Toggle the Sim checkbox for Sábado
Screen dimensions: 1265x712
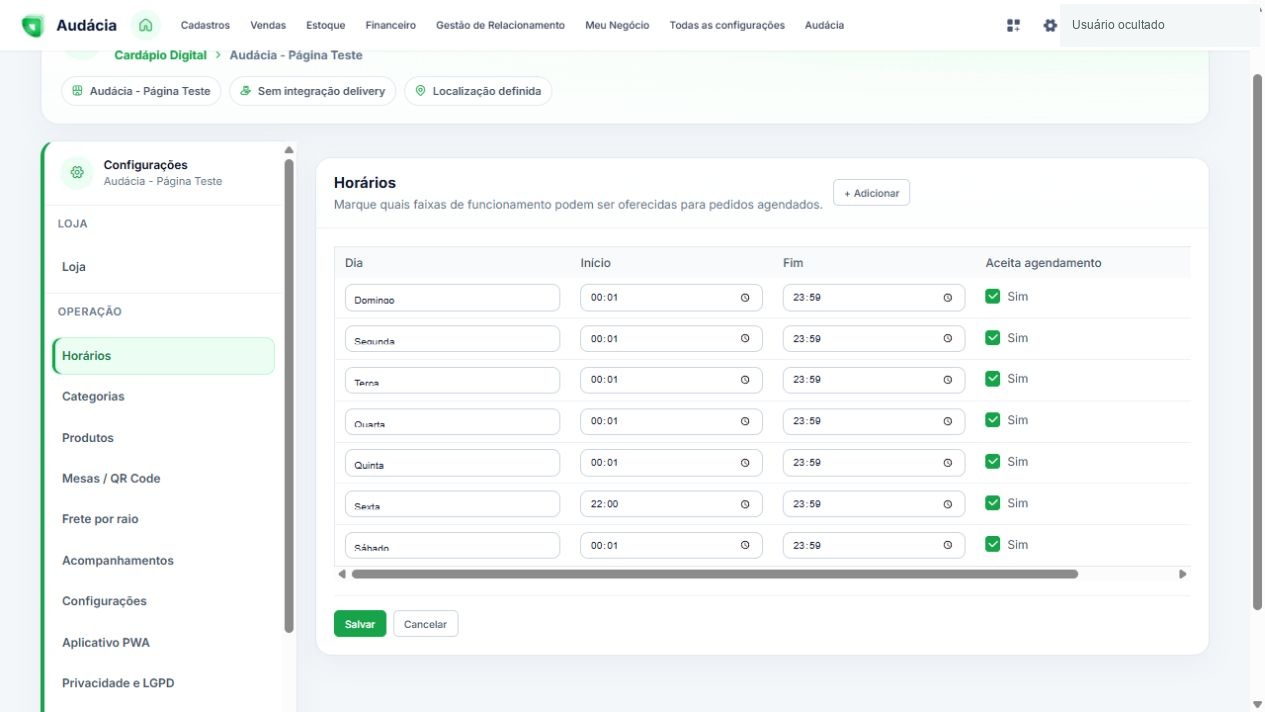point(992,544)
